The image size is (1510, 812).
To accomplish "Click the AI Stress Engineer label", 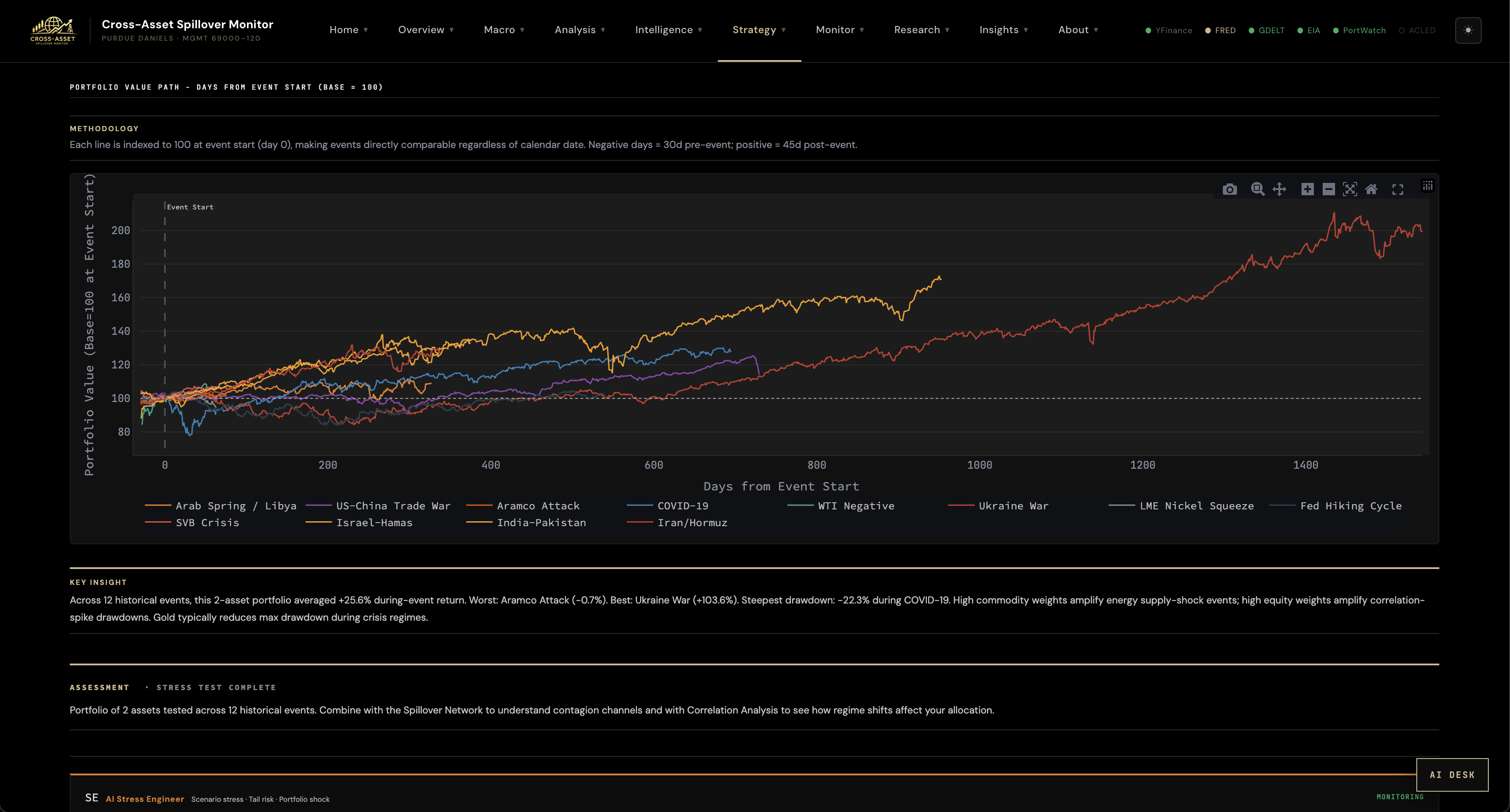I will [145, 798].
